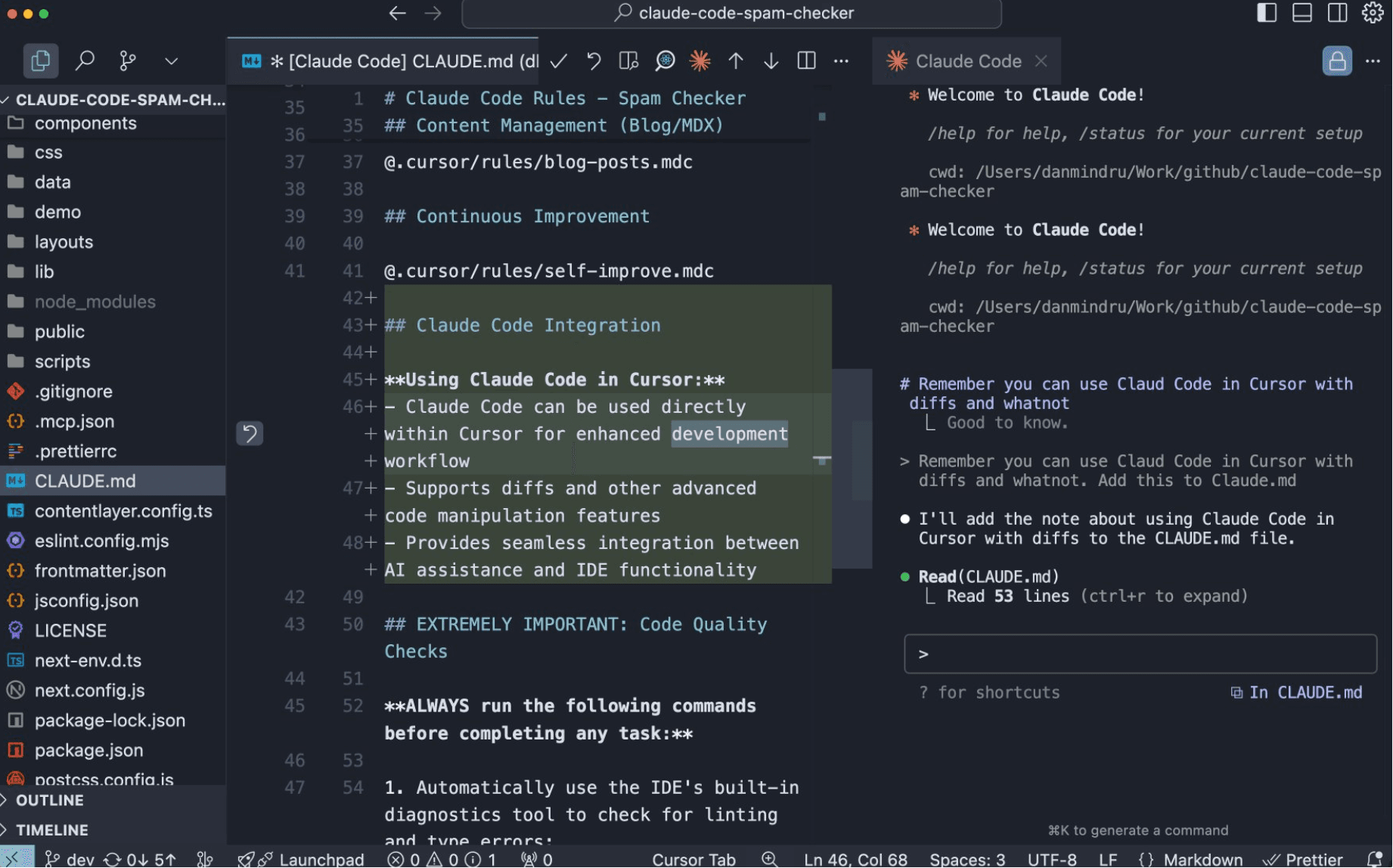Click the back navigation arrow
1393x868 pixels.
397,13
